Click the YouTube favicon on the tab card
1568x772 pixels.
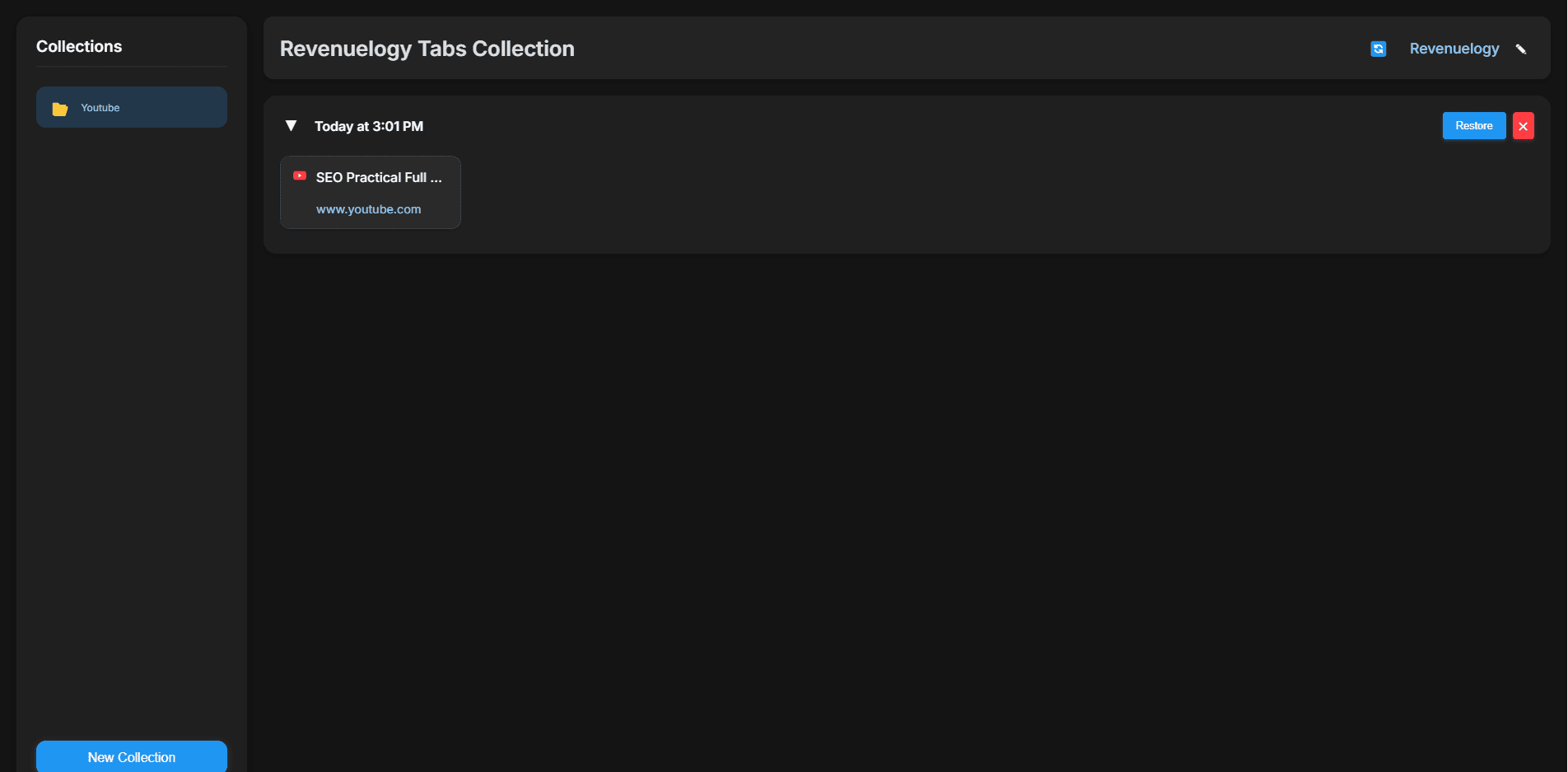[300, 175]
